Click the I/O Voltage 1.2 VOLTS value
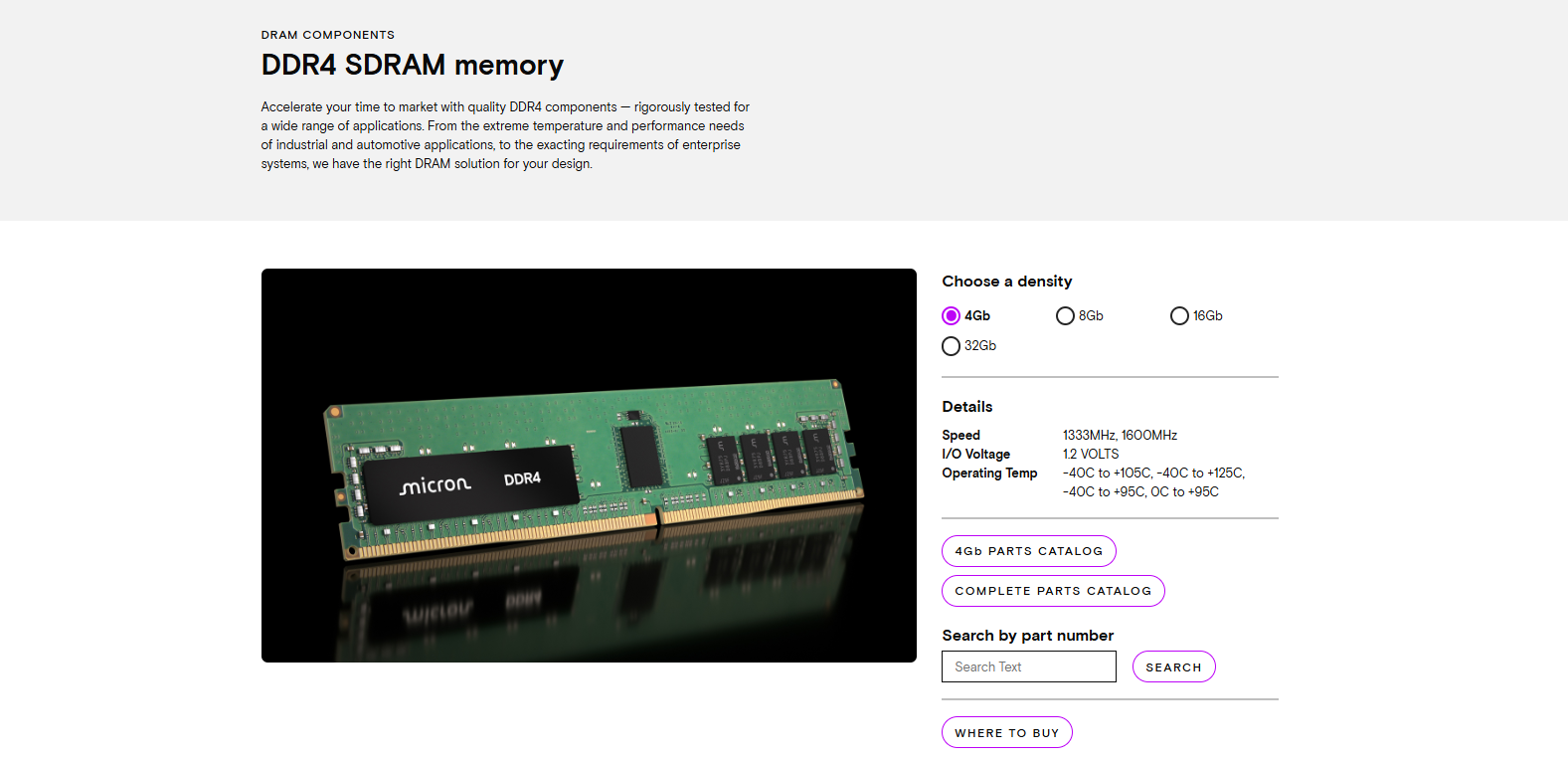 [x=1090, y=454]
